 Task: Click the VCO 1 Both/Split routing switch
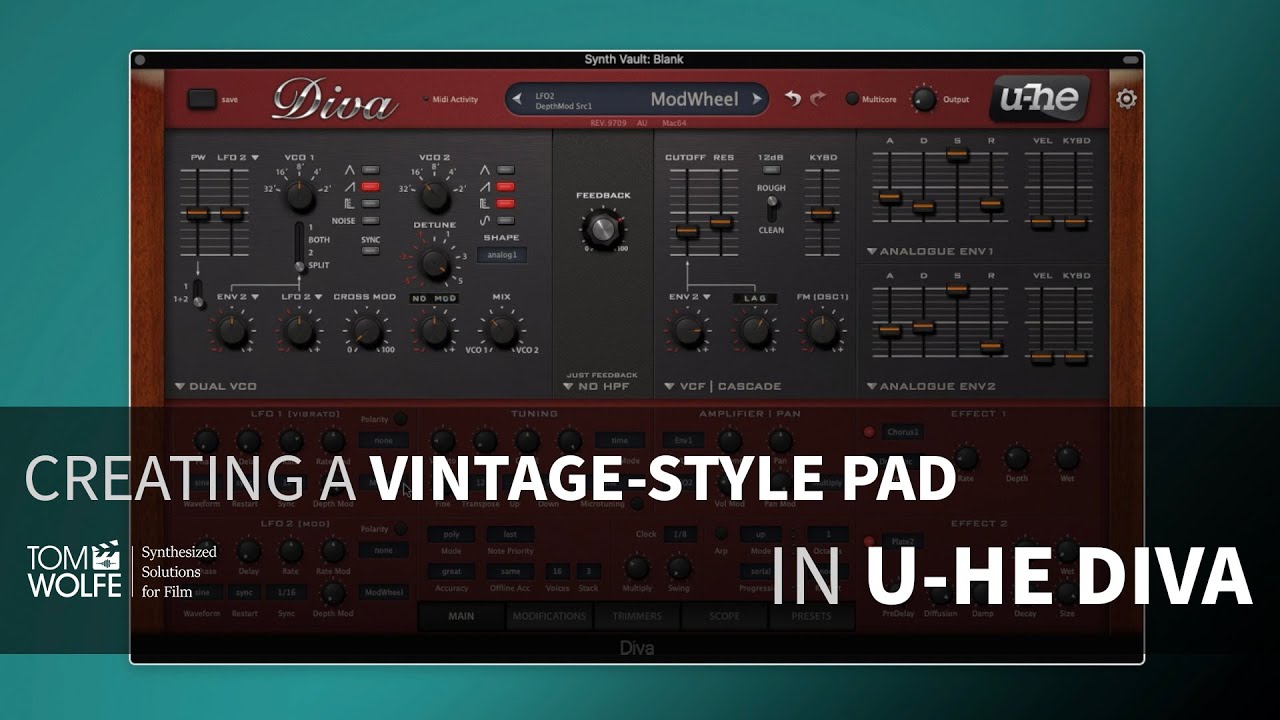click(x=298, y=246)
